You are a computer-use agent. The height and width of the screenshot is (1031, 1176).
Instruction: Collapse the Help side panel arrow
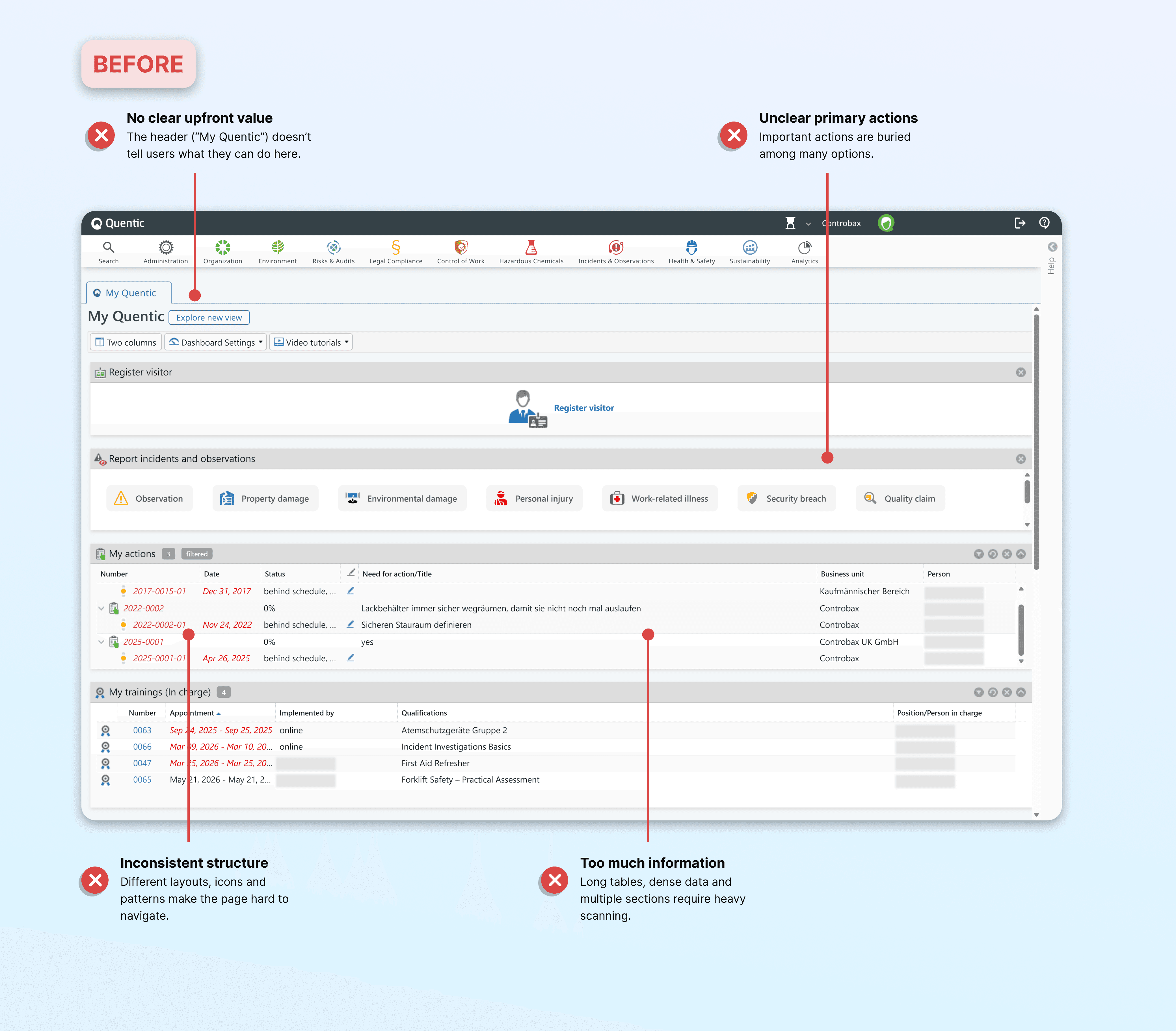[1052, 247]
